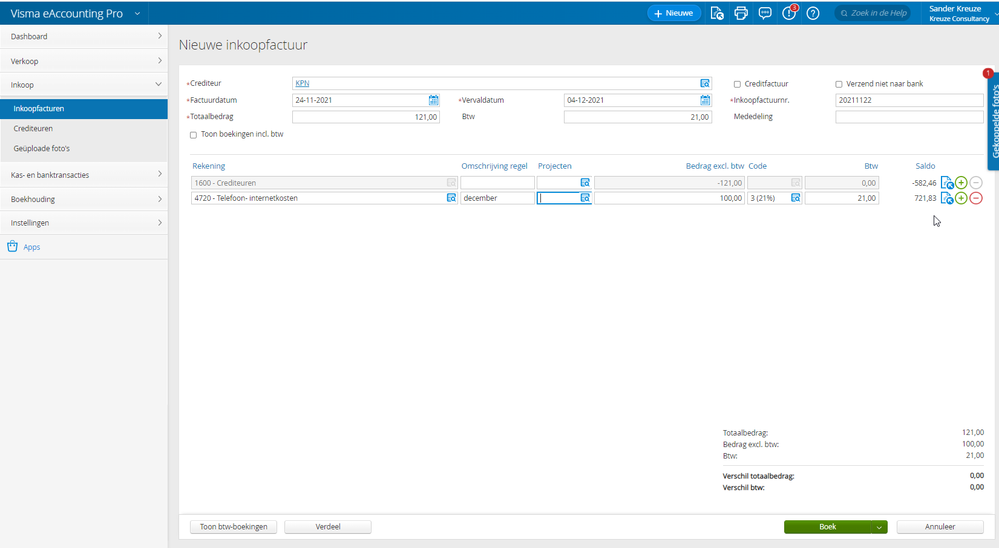This screenshot has height=548, width=999.
Task: Go to Geüploade foto's menu item
Action: tap(41, 148)
